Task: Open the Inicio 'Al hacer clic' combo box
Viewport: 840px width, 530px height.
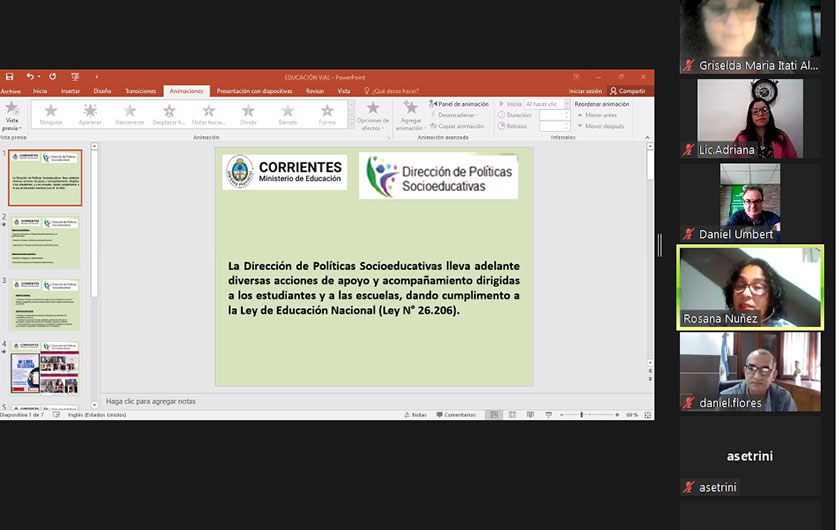Action: point(547,104)
